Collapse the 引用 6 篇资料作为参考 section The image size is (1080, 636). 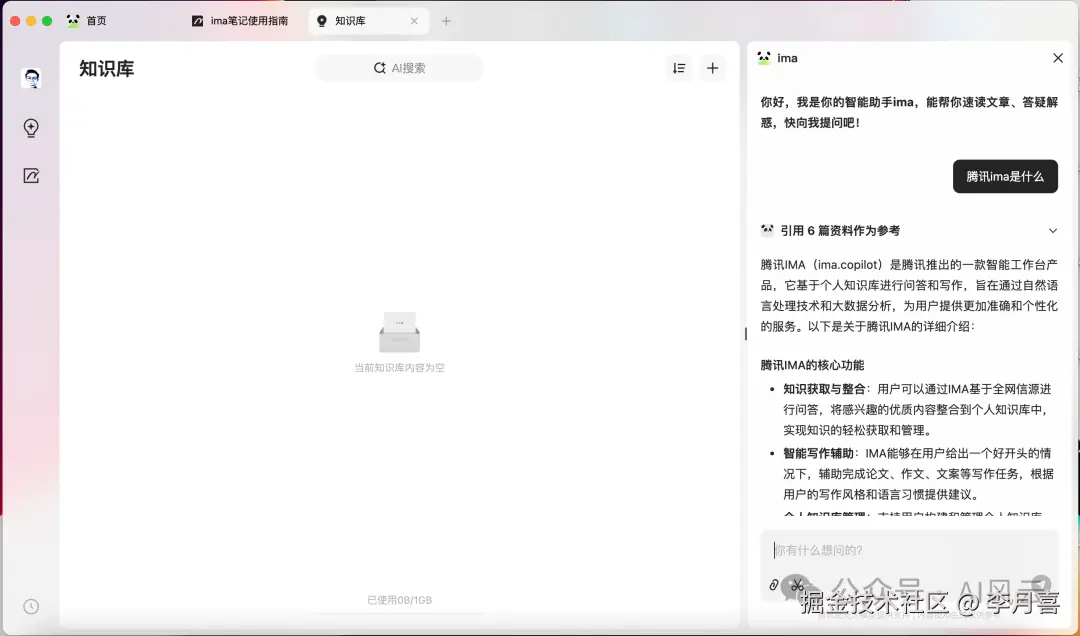[1053, 230]
